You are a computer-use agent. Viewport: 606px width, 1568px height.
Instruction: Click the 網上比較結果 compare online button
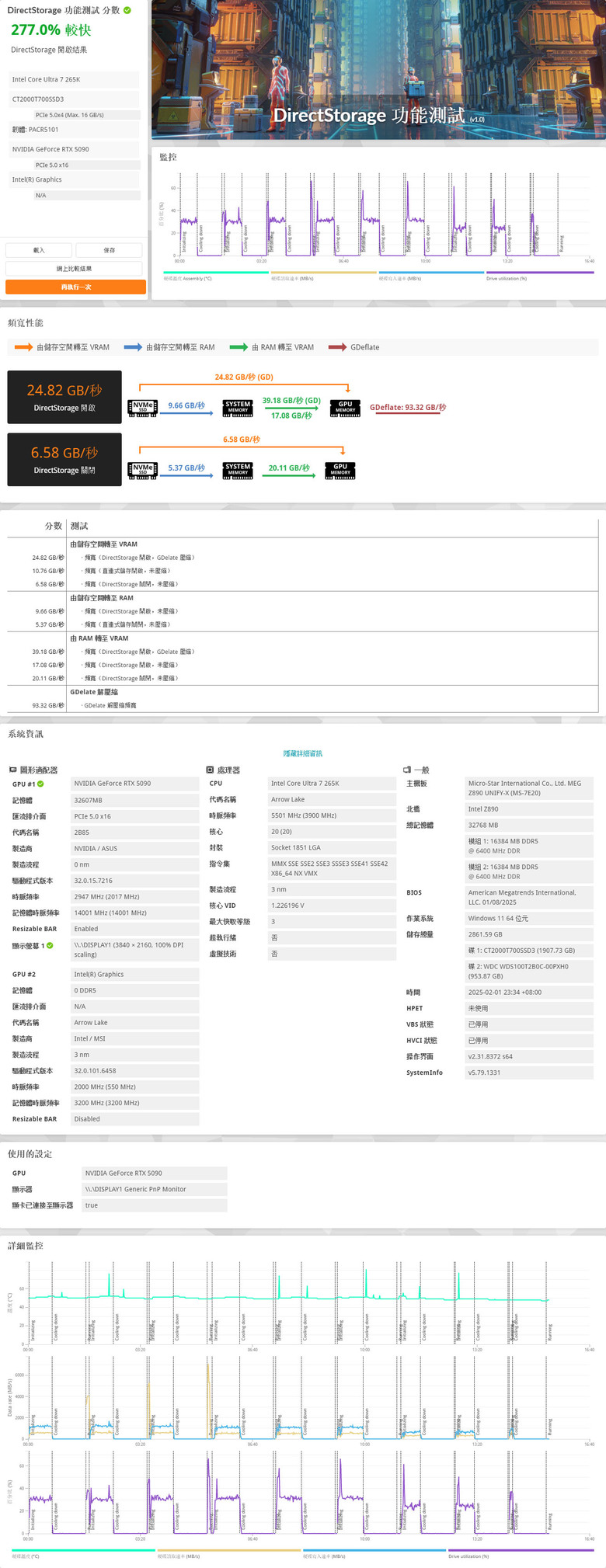74,269
